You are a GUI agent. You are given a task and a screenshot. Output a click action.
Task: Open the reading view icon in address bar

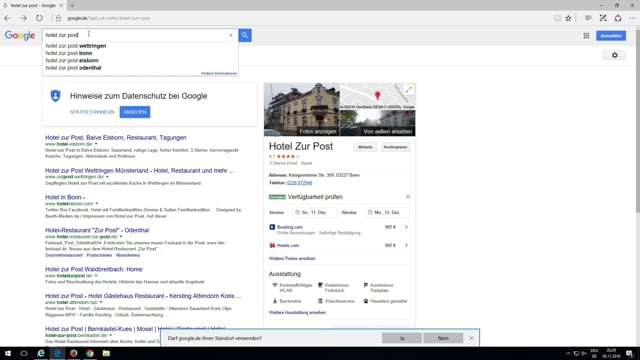click(558, 18)
